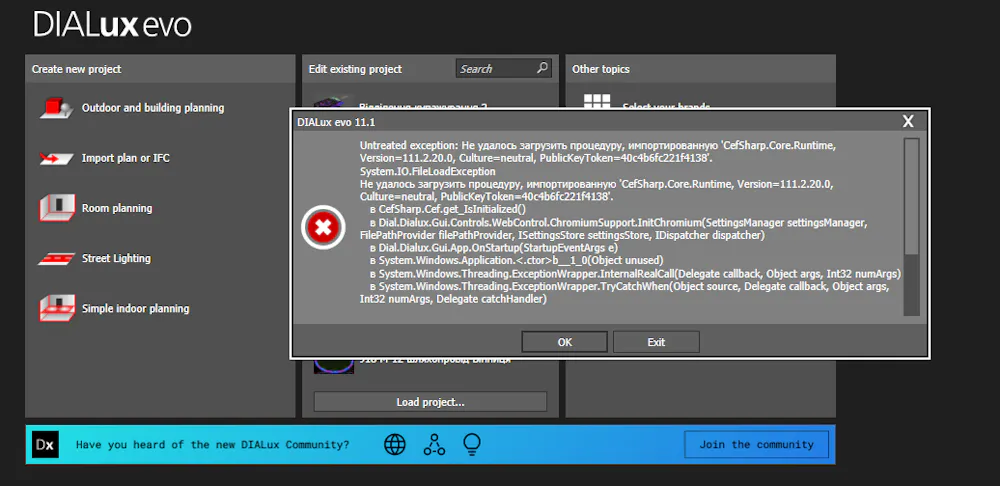This screenshot has width=1000, height=486.
Task: Click Join the community button
Action: (756, 445)
